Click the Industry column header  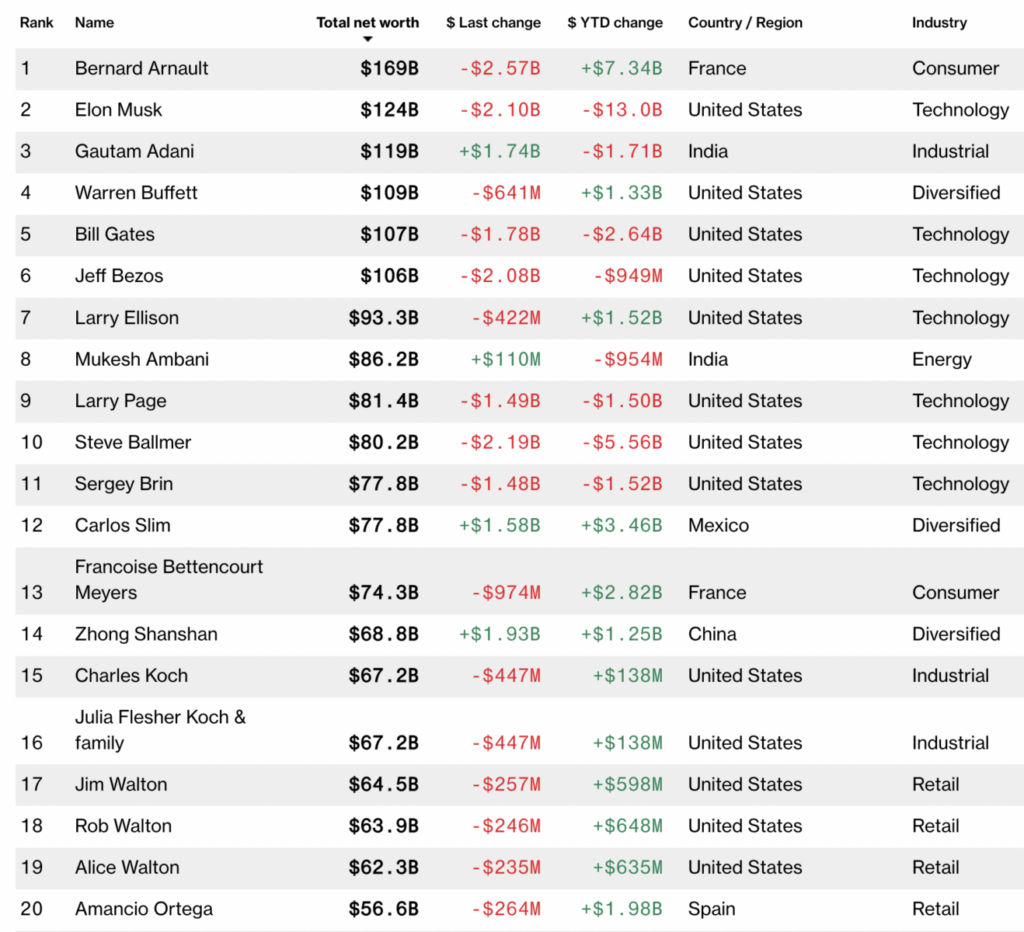[x=939, y=22]
